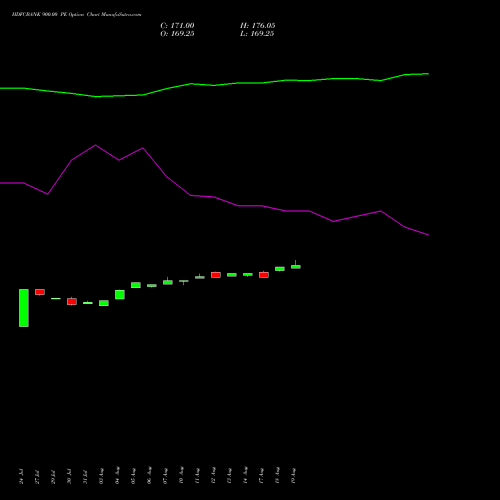Select the tall green candle for 24 Jul

point(24,308)
